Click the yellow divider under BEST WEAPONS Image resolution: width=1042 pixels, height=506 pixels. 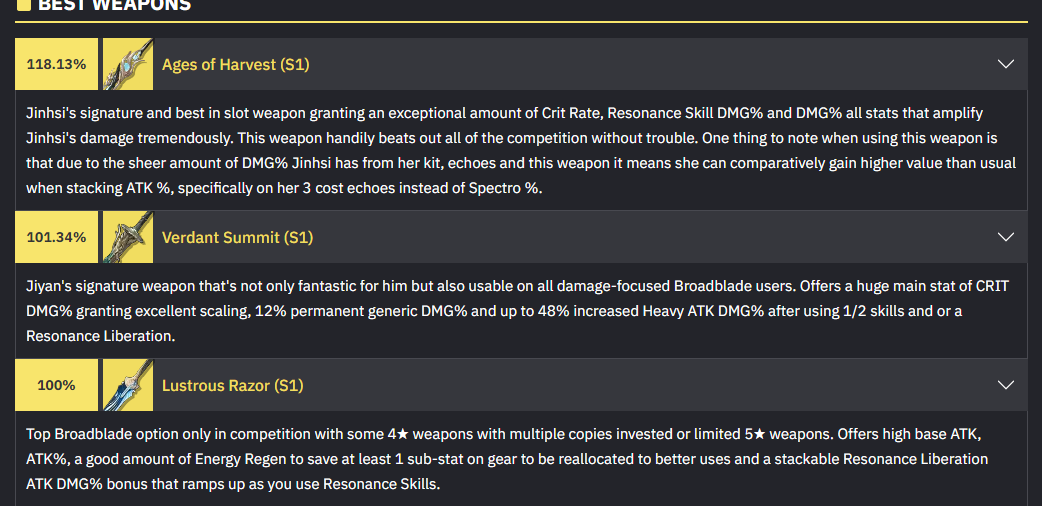pyautogui.click(x=521, y=22)
